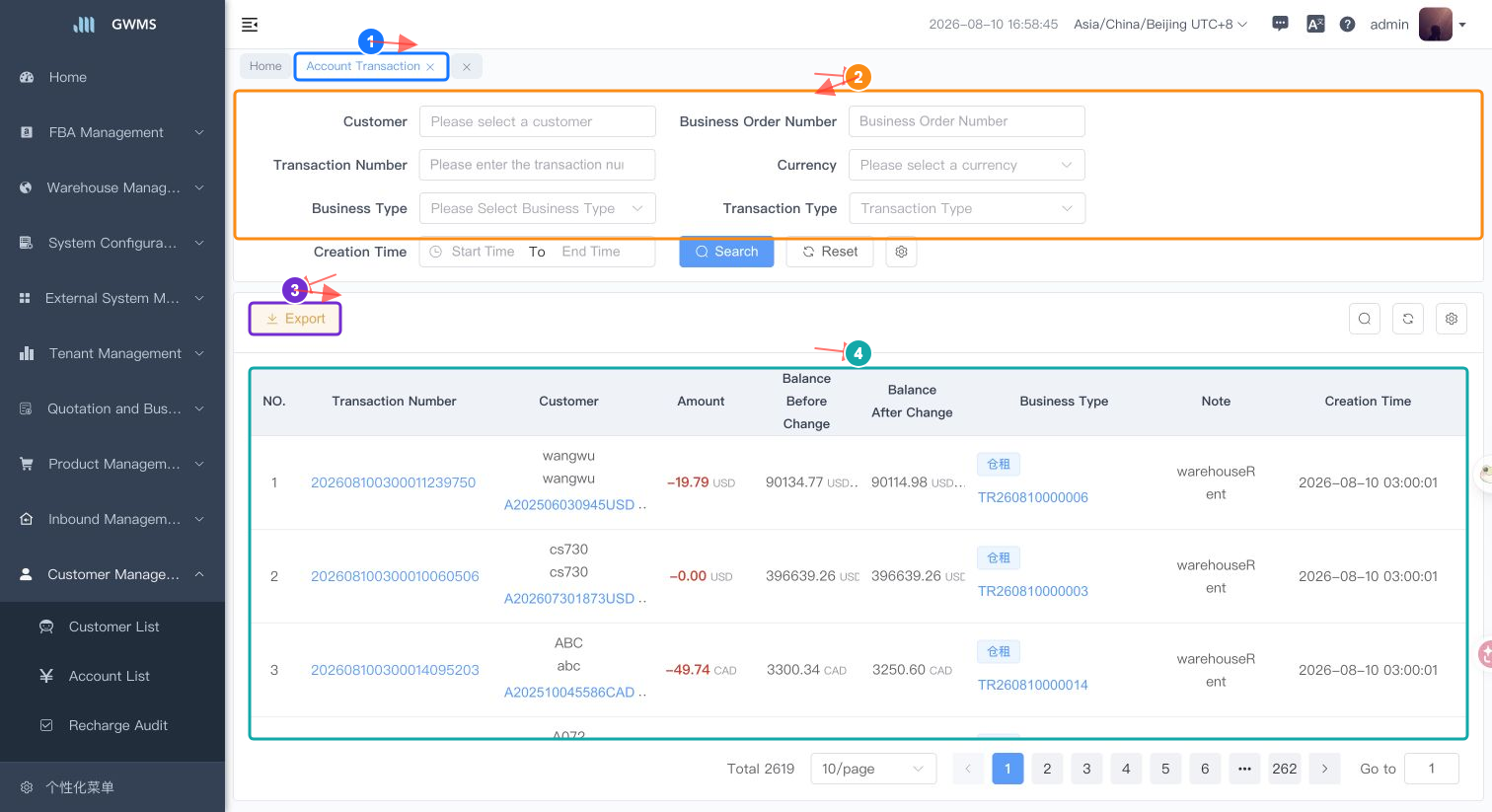1492x812 pixels.
Task: Focus the Go to page number input
Action: tap(1431, 769)
